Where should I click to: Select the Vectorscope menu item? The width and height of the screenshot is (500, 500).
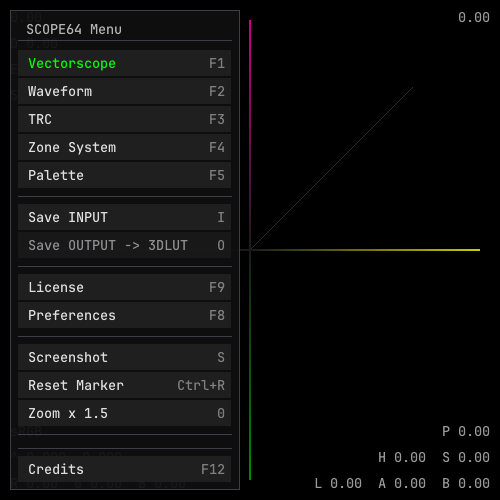pos(124,63)
